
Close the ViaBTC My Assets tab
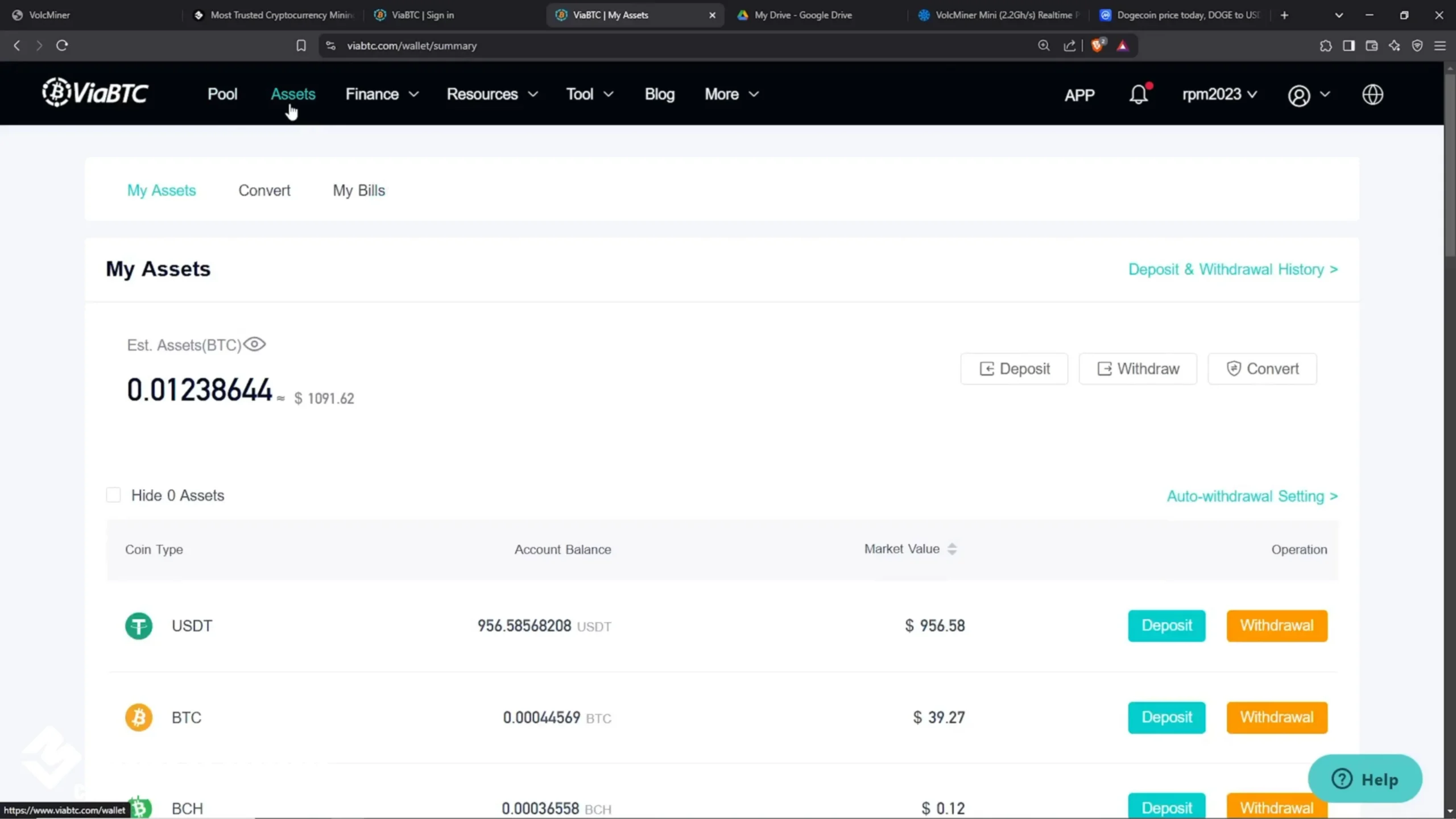click(x=712, y=15)
